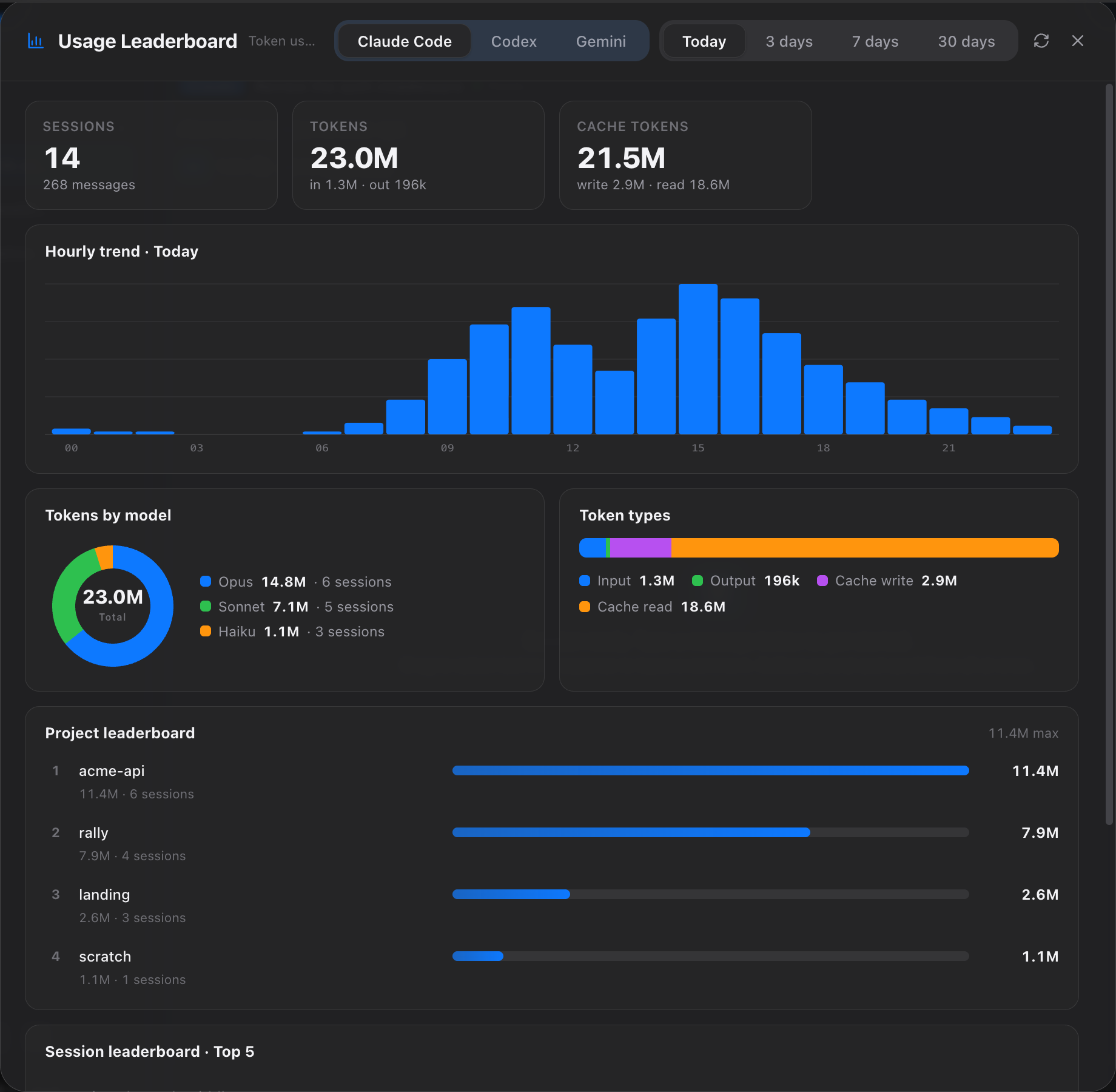
Task: Click the scratch project name
Action: pos(105,957)
